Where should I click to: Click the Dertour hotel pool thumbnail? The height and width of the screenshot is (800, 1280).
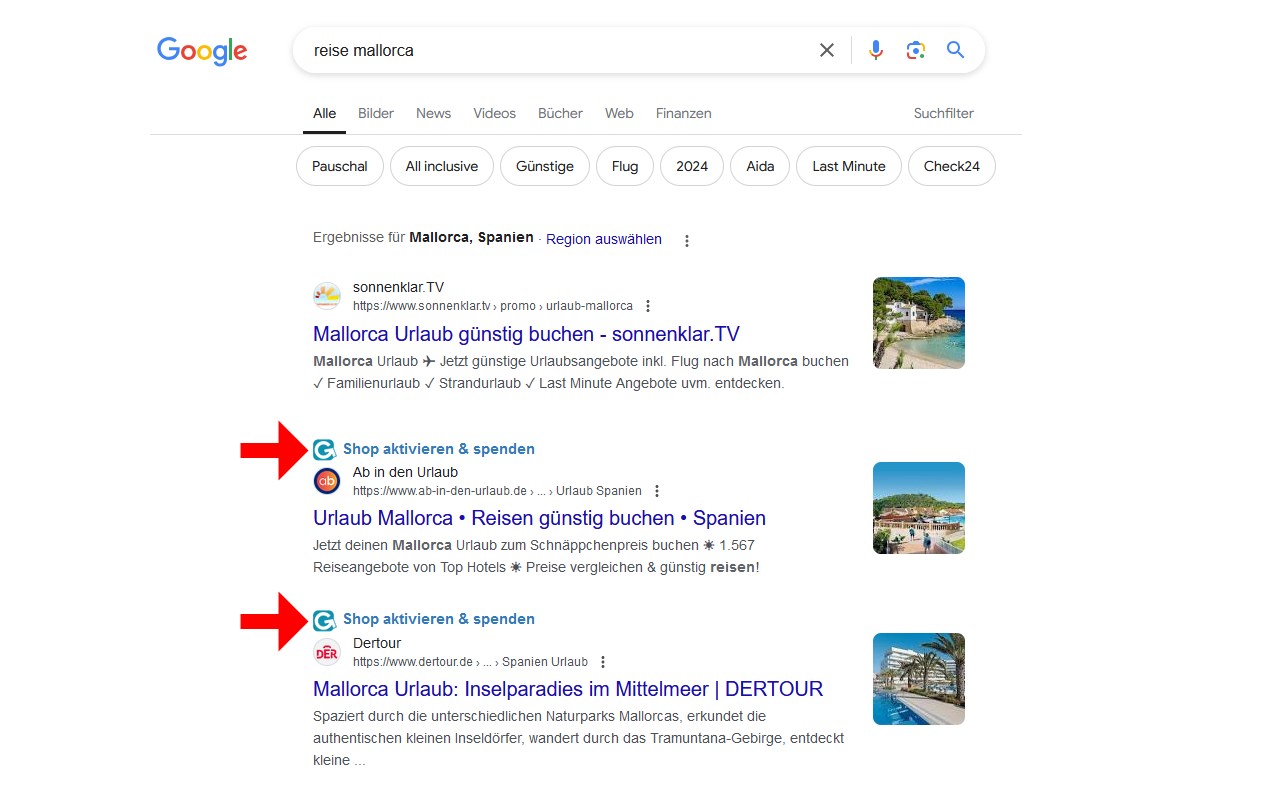[918, 678]
